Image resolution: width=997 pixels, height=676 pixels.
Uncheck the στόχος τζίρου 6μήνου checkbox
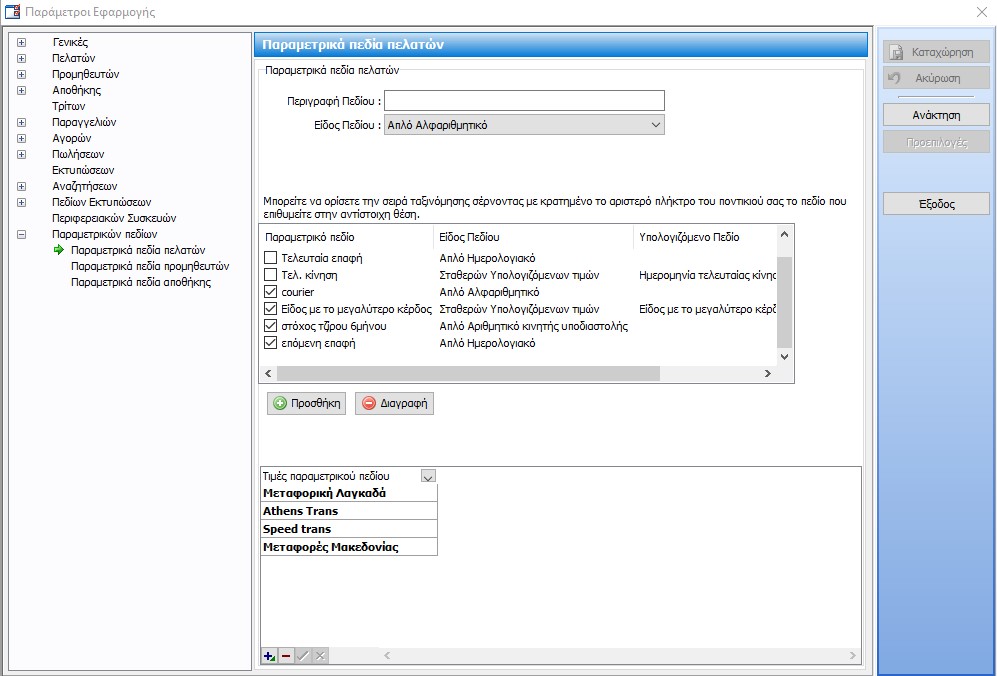click(270, 326)
